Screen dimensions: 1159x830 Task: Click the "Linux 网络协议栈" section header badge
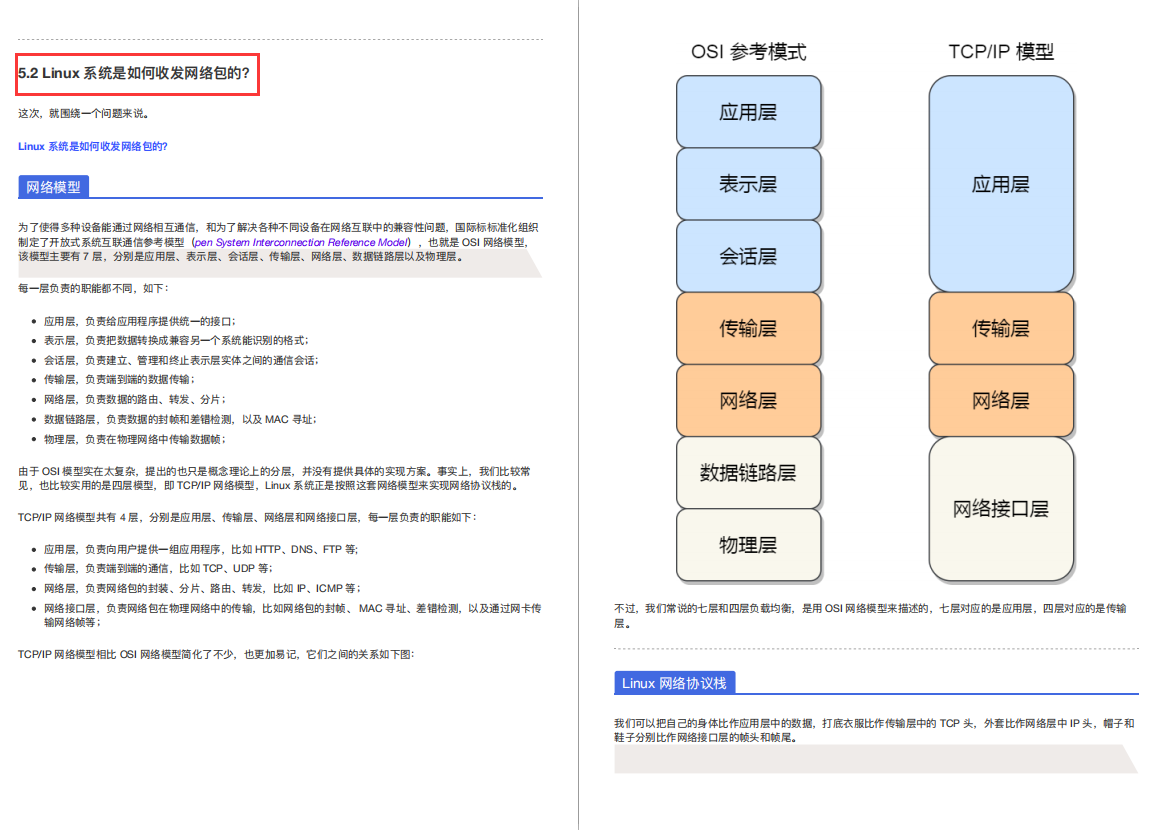pyautogui.click(x=676, y=683)
